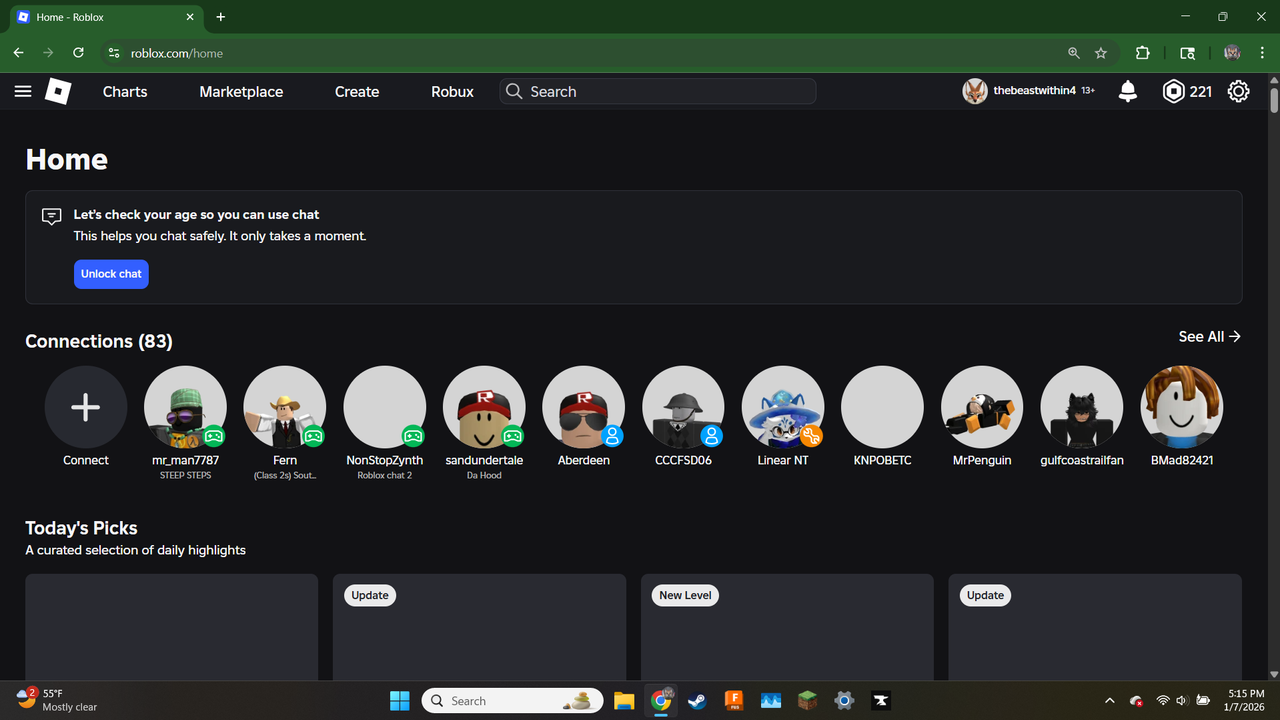The width and height of the screenshot is (1280, 720).
Task: Click STEEP STEPS under mr_man7787
Action: 185,476
